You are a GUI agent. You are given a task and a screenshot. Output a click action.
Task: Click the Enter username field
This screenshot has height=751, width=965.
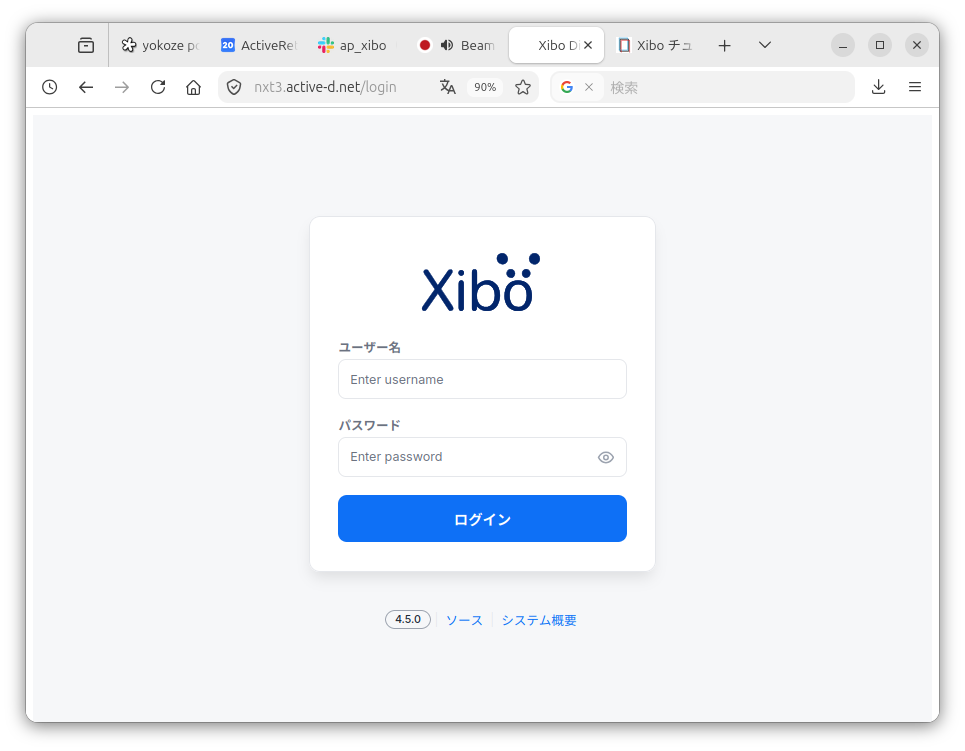click(x=482, y=379)
